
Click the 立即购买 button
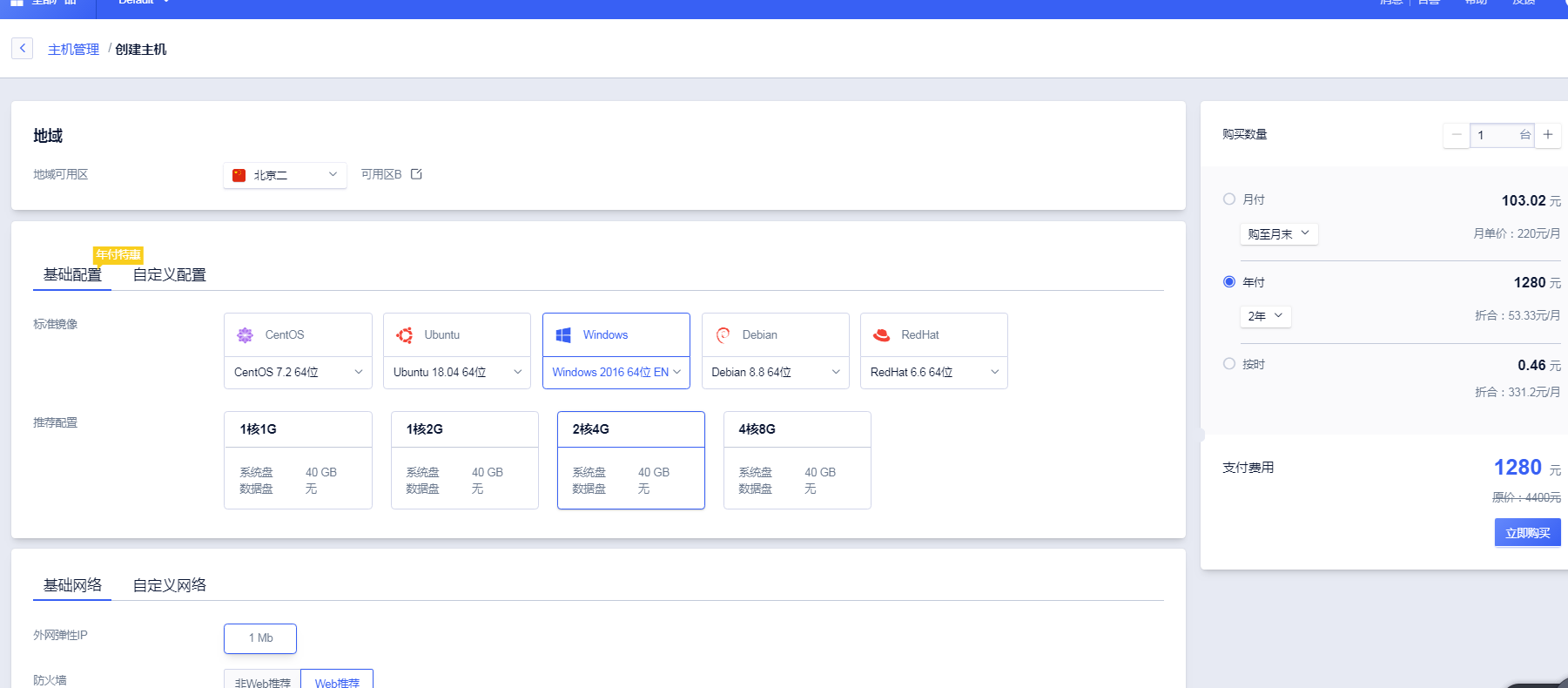coord(1528,533)
